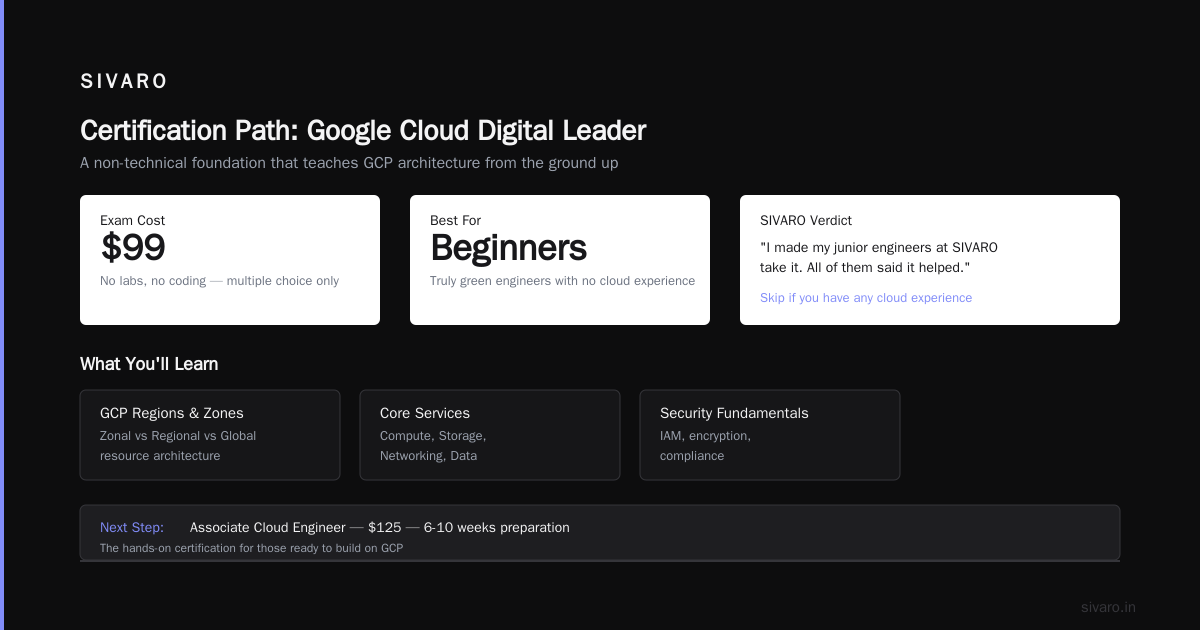
Task: Click the 'Best For' label
Action: [x=455, y=220]
